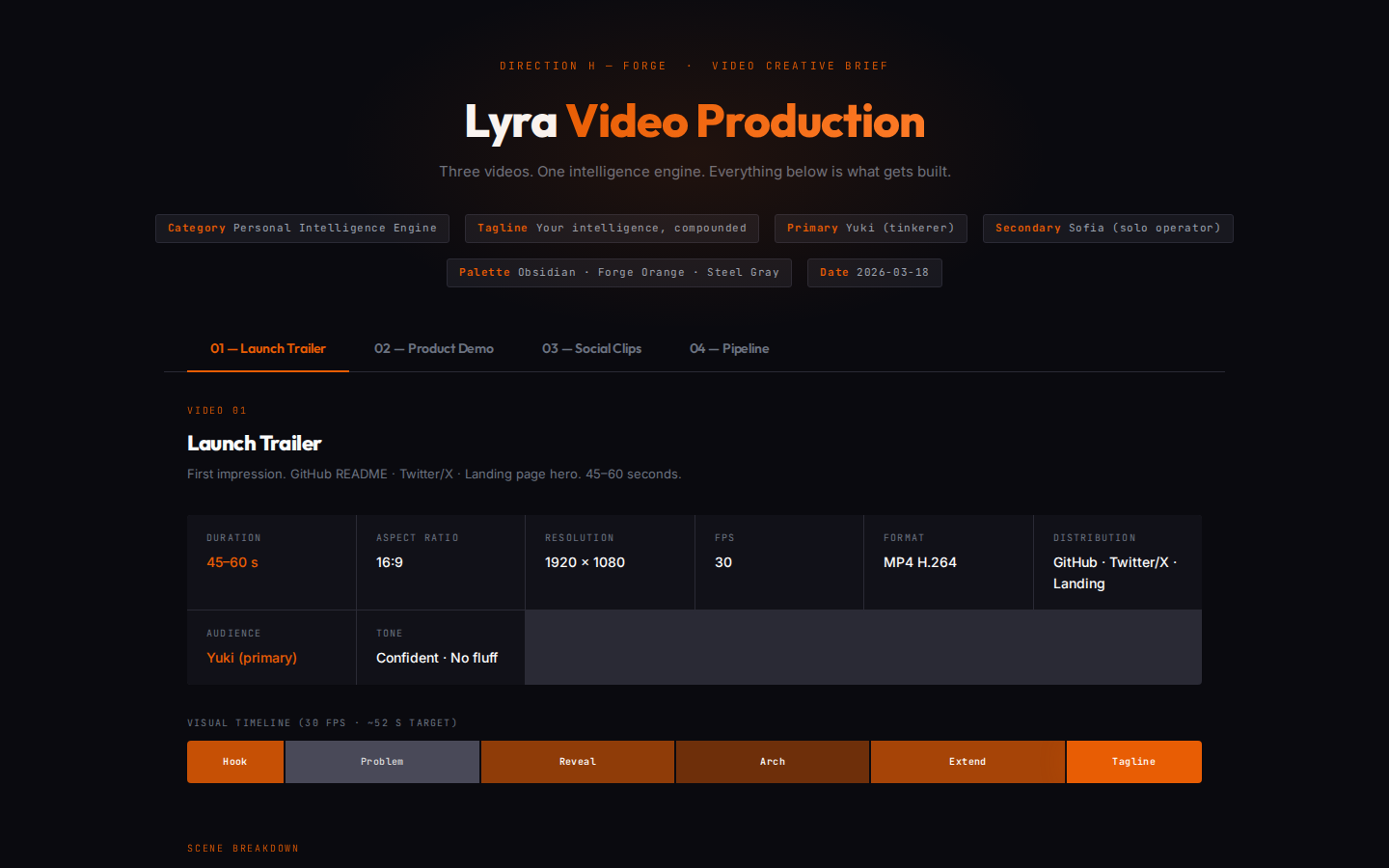Select the Problem timeline block
Viewport: 1389px width, 868px height.
[x=382, y=762]
